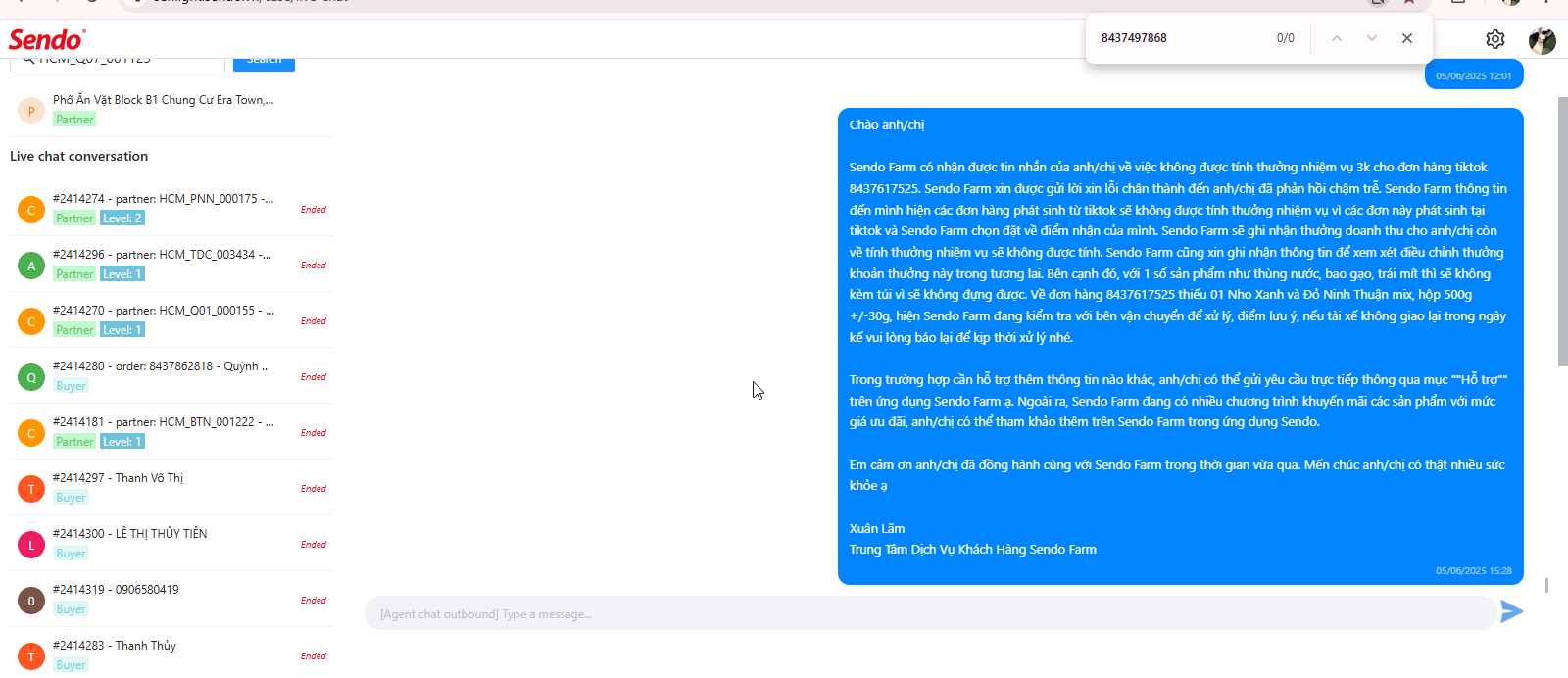Go to previous find result
Screen dimensions: 1568x678
[x=1337, y=38]
